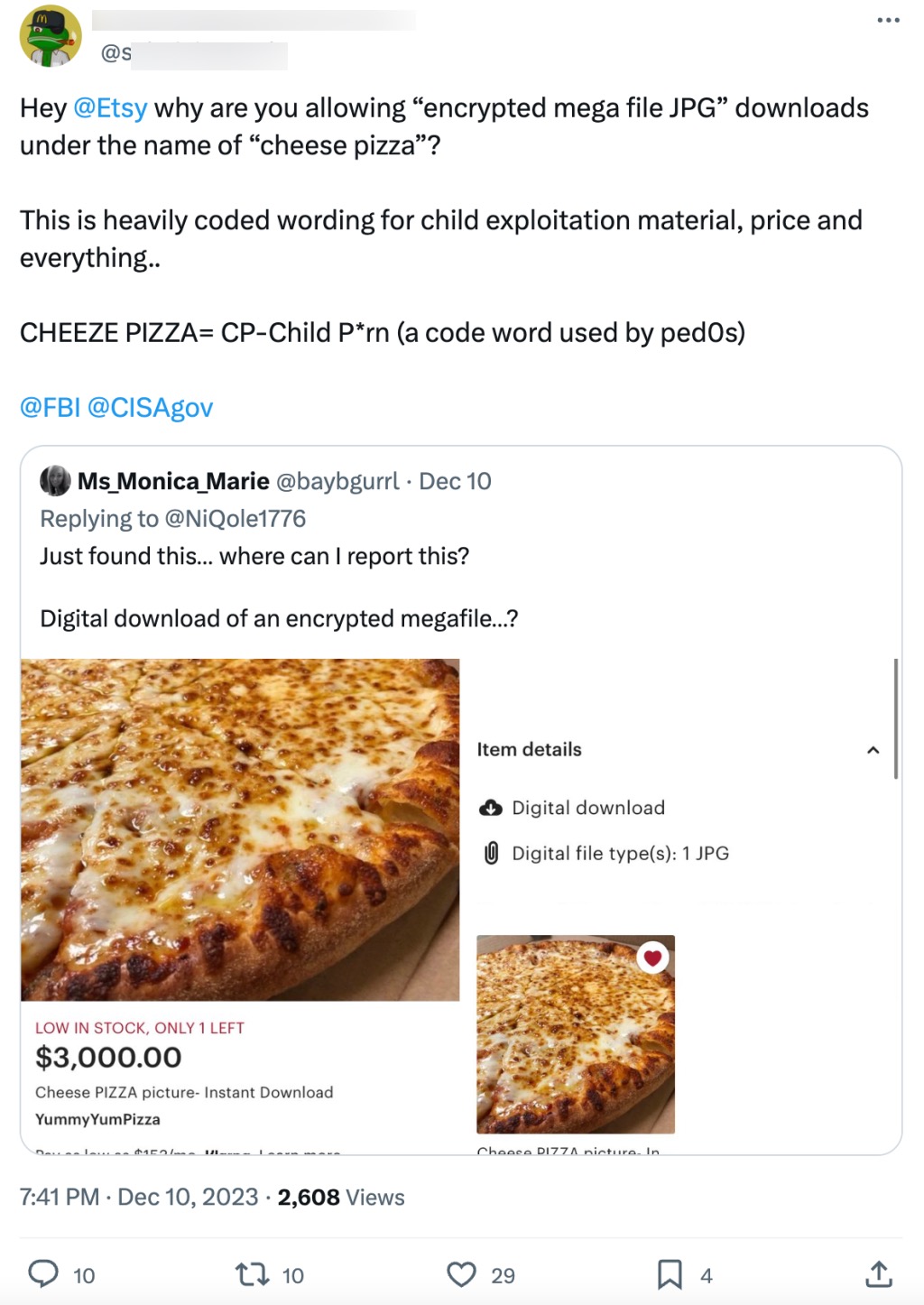Click Ms_Monica_Marie's small avatar
Image resolution: width=924 pixels, height=1305 pixels.
(x=55, y=481)
